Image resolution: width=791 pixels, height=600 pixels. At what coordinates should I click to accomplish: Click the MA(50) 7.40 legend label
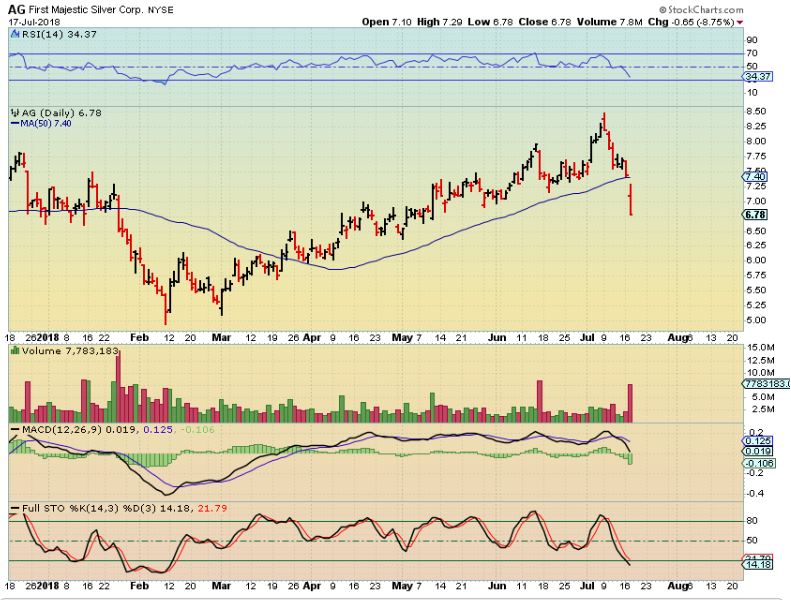coord(46,124)
